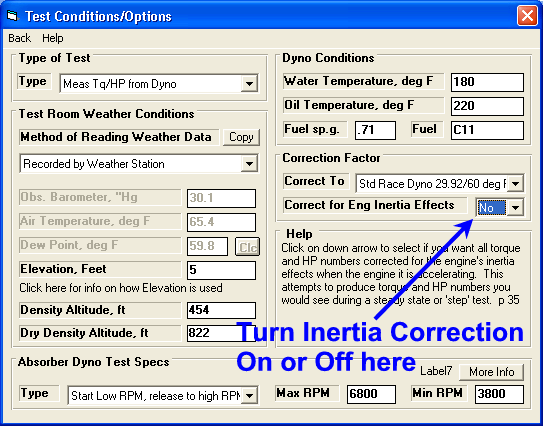Expand the Absorber Dyno Type dropdown
This screenshot has width=543, height=426.
249,395
